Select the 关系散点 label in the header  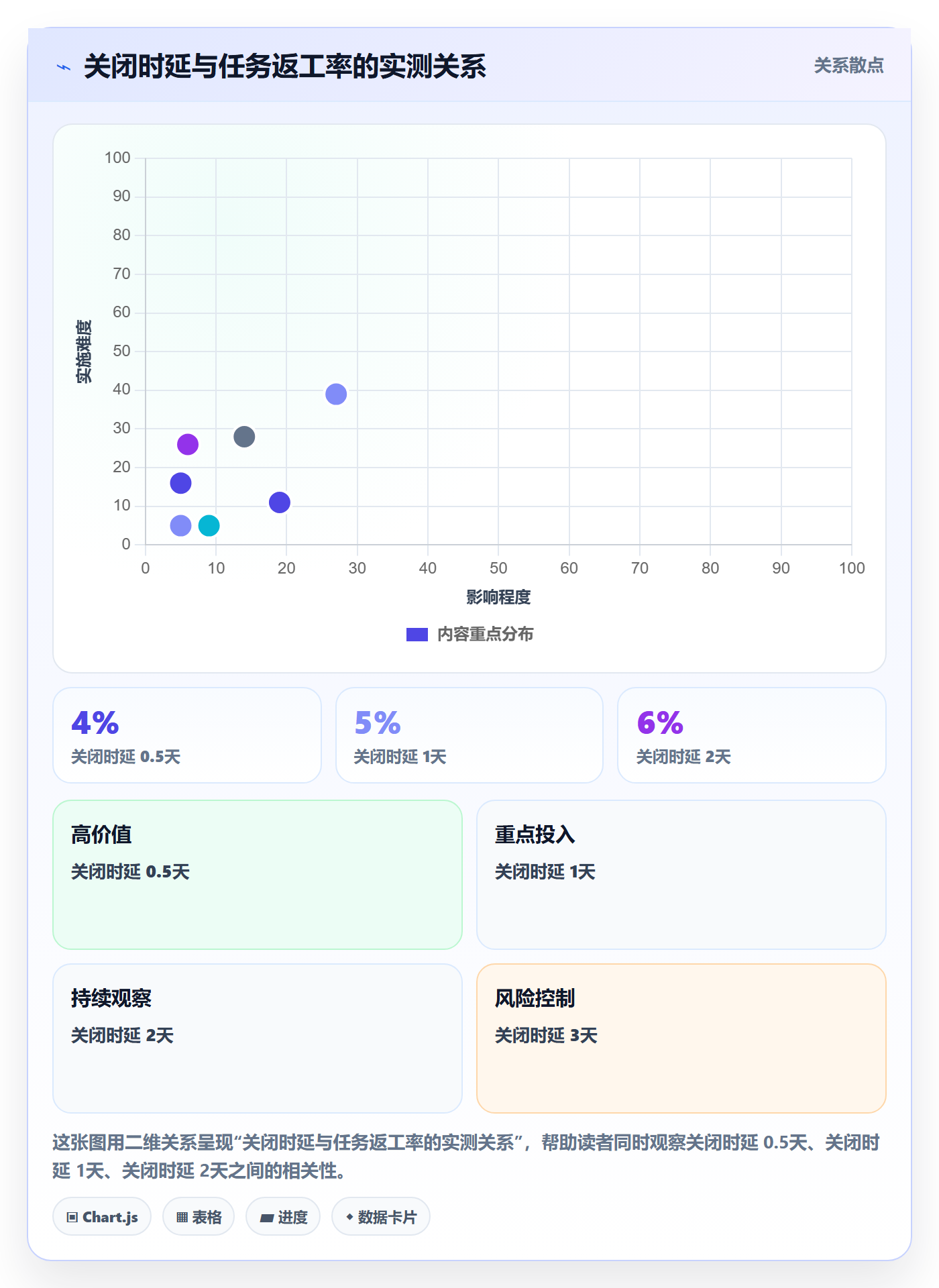848,65
